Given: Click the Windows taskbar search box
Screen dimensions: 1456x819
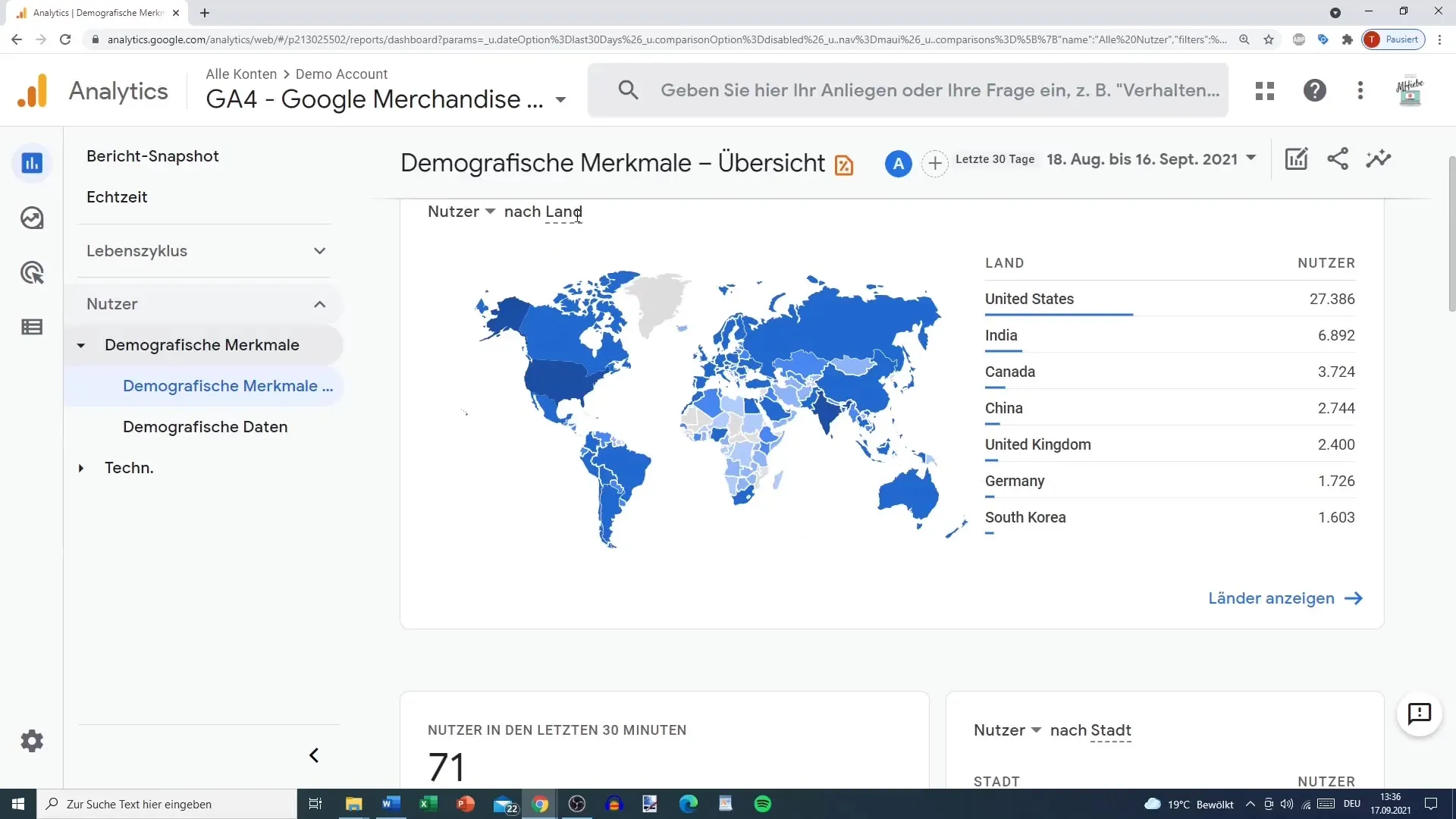Looking at the screenshot, I should coord(167,804).
